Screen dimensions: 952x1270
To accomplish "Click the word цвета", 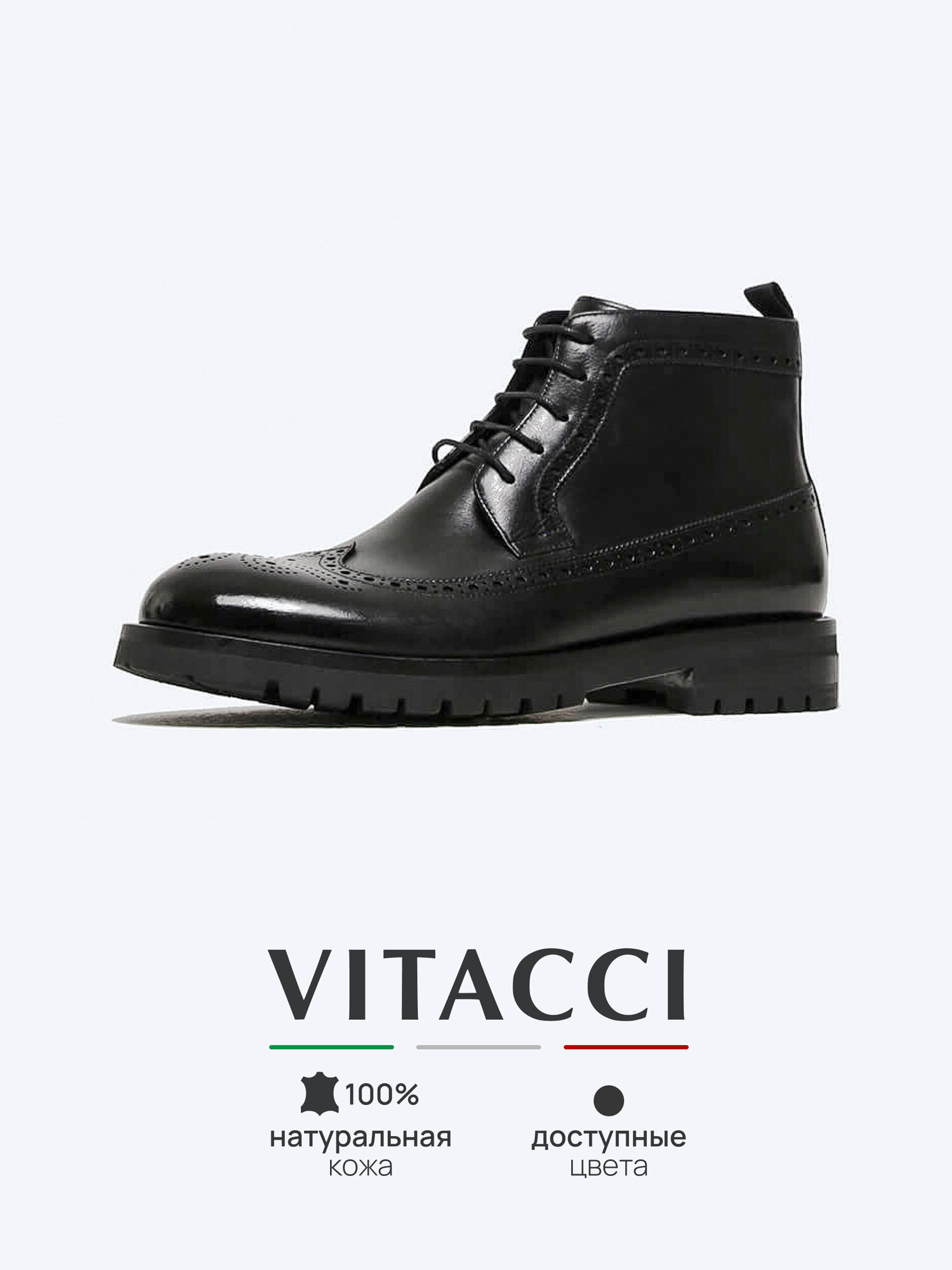I will (x=609, y=1168).
